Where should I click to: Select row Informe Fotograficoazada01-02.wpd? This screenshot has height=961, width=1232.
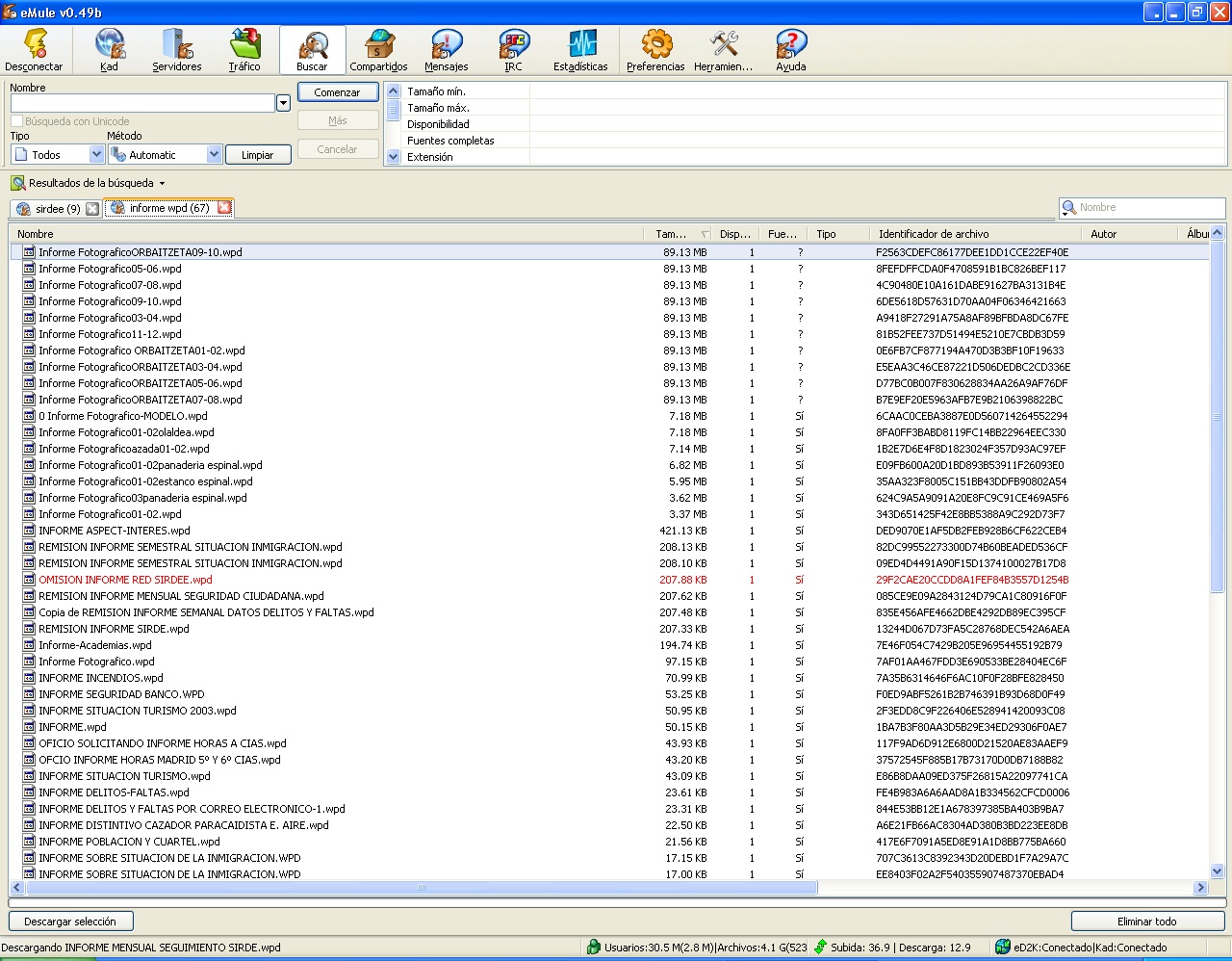point(608,449)
